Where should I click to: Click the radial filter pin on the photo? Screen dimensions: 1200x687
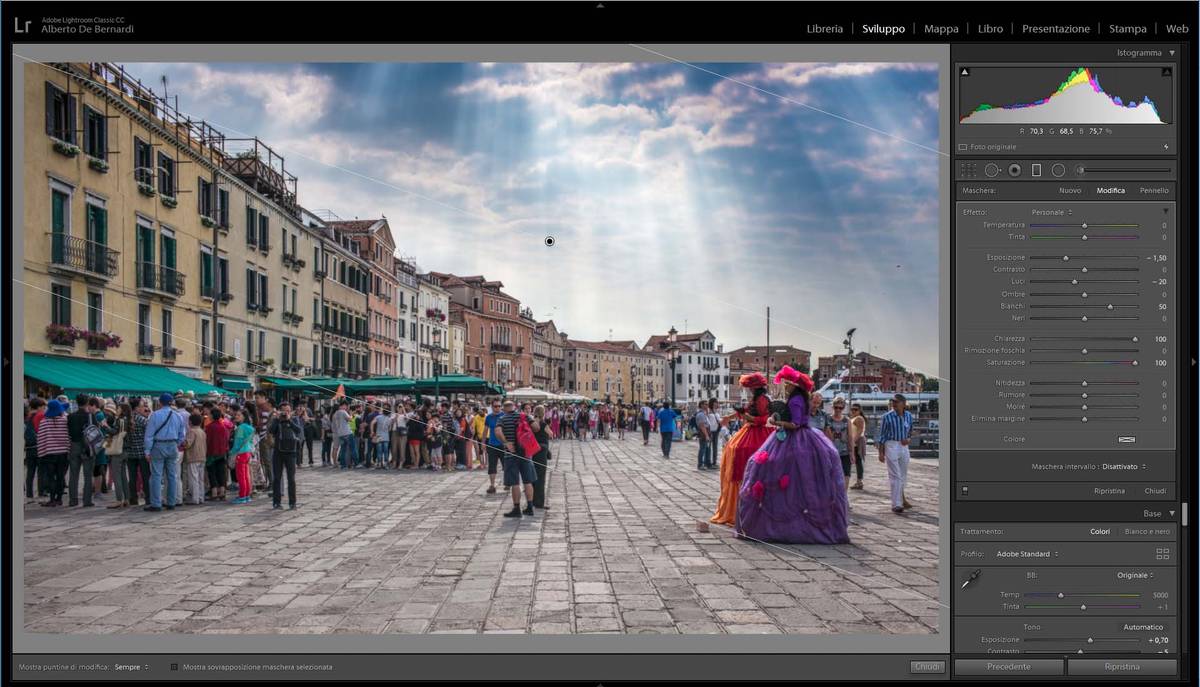pos(549,241)
